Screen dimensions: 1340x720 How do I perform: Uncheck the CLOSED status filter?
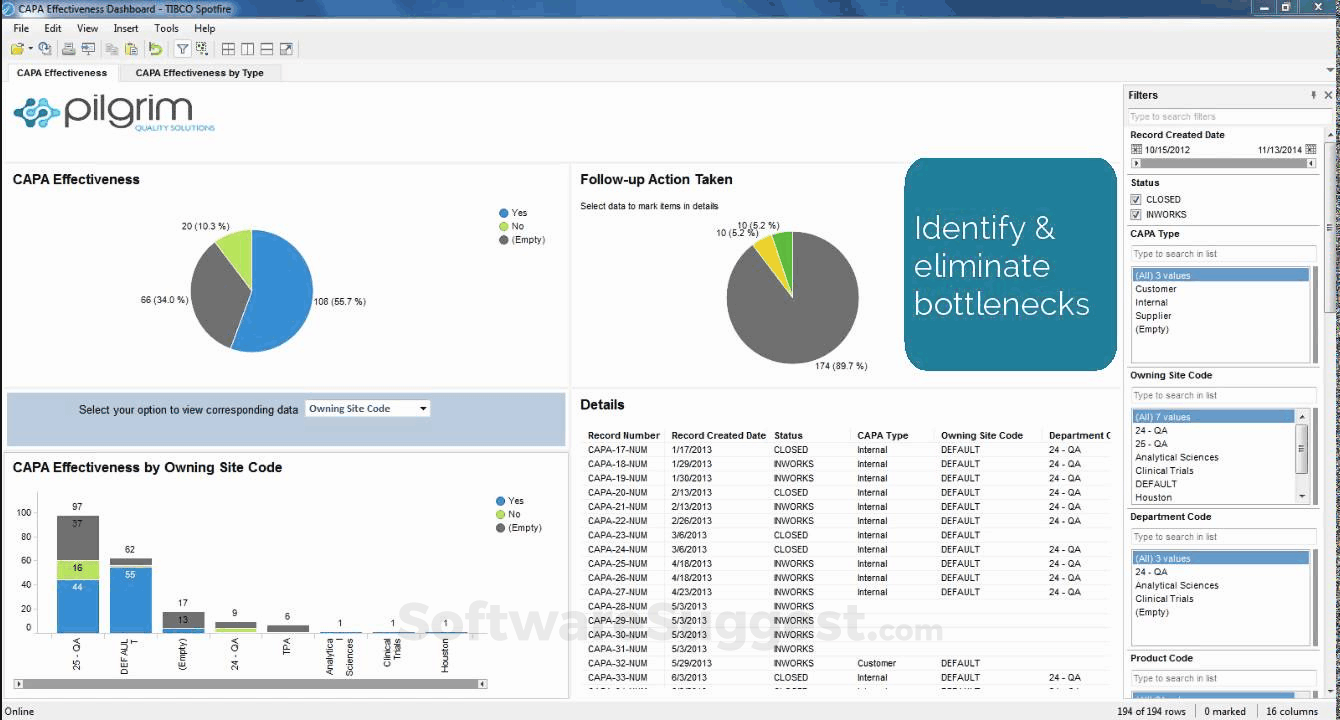tap(1136, 199)
